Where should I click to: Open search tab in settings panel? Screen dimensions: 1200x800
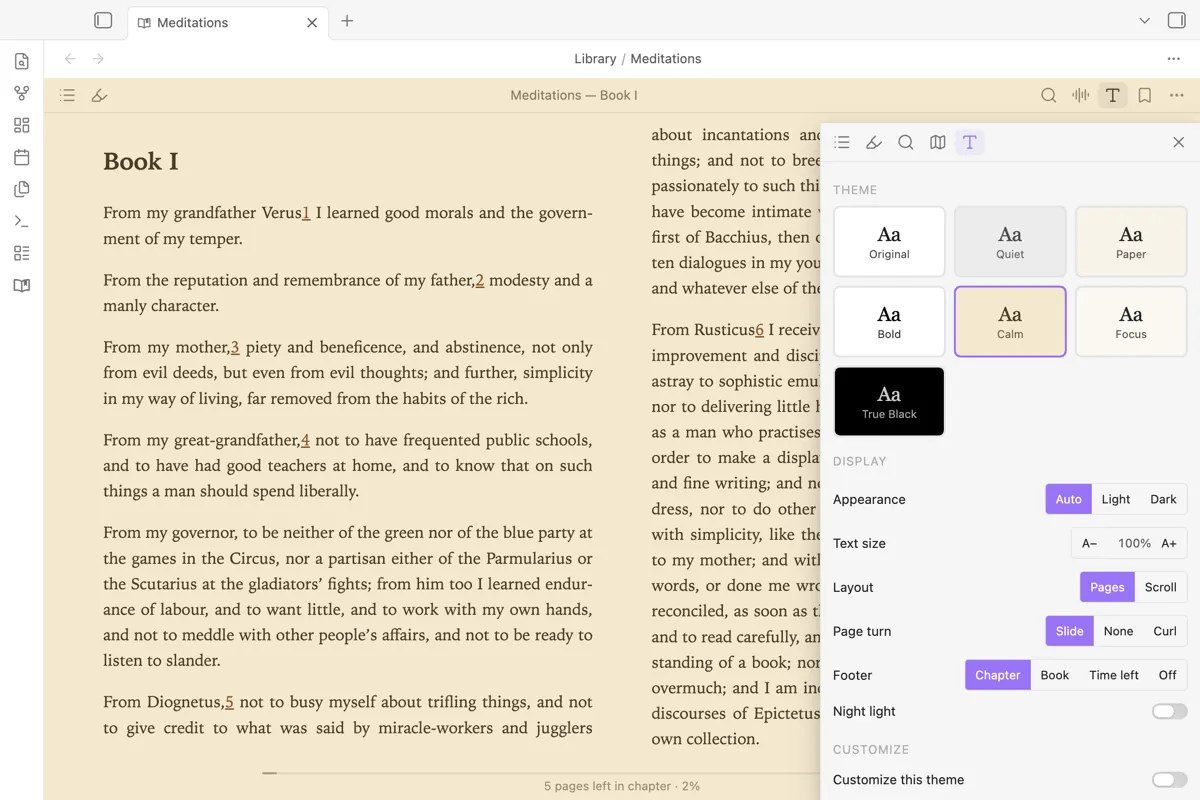click(906, 142)
